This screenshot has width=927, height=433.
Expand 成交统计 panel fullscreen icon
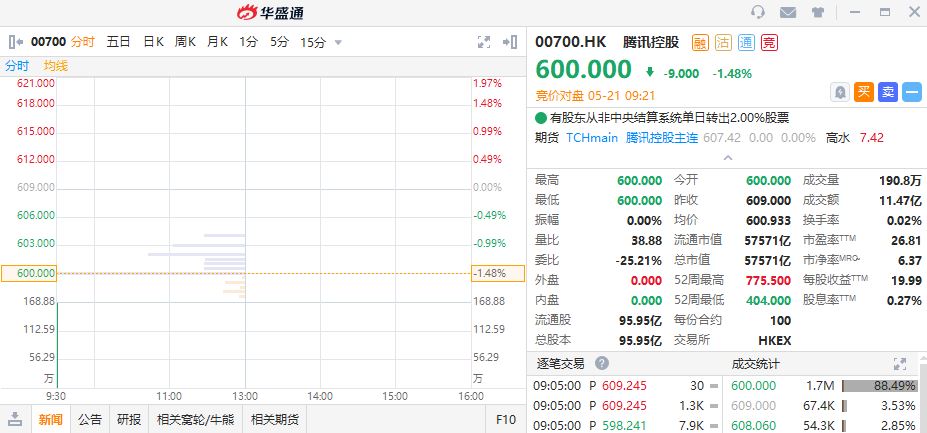[900, 364]
